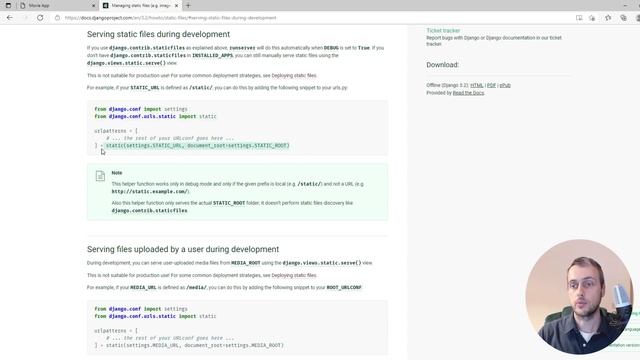Download the offline HTML docs
The image size is (640, 360).
[x=476, y=85]
